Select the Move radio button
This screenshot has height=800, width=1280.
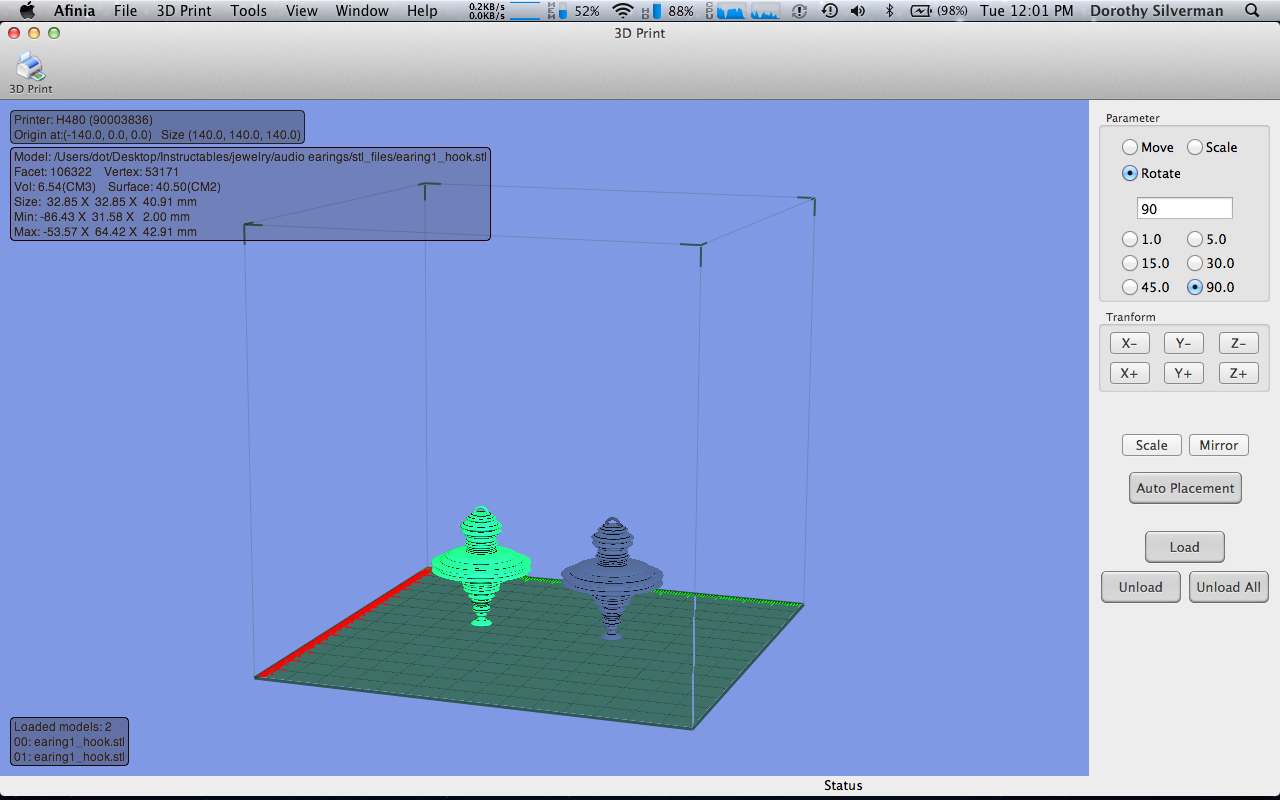1130,147
